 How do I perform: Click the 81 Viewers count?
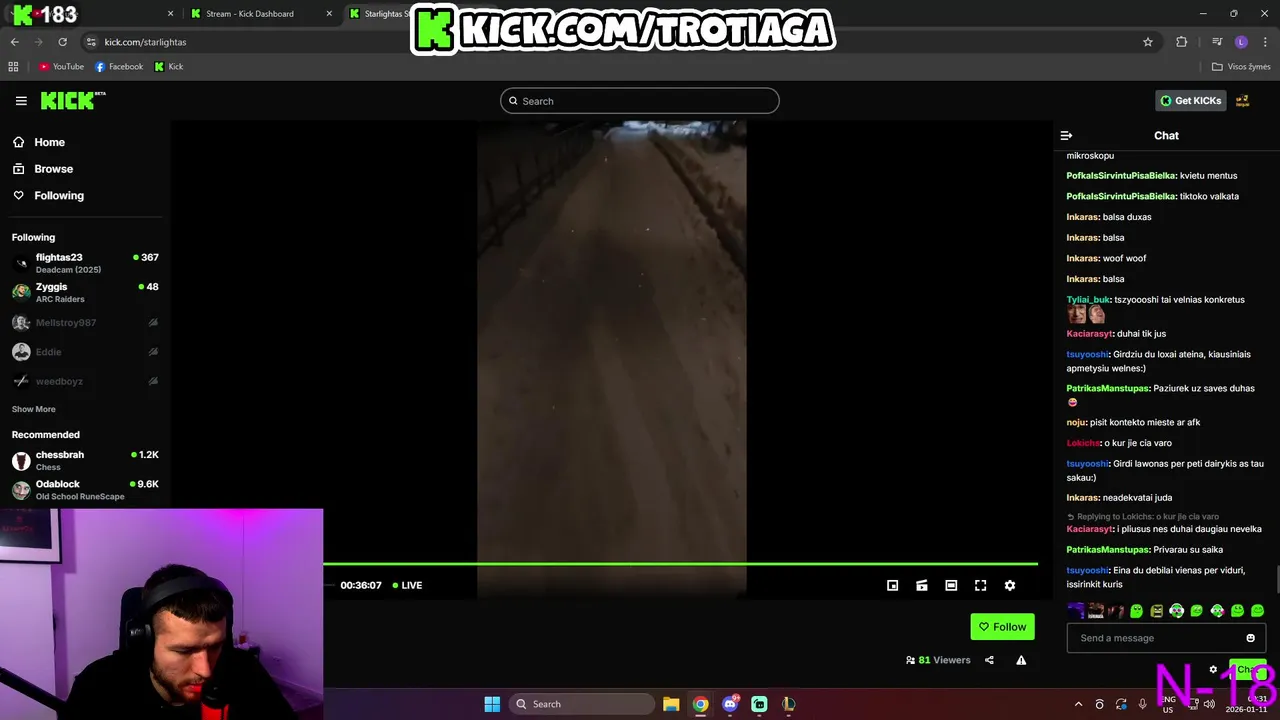pyautogui.click(x=938, y=660)
